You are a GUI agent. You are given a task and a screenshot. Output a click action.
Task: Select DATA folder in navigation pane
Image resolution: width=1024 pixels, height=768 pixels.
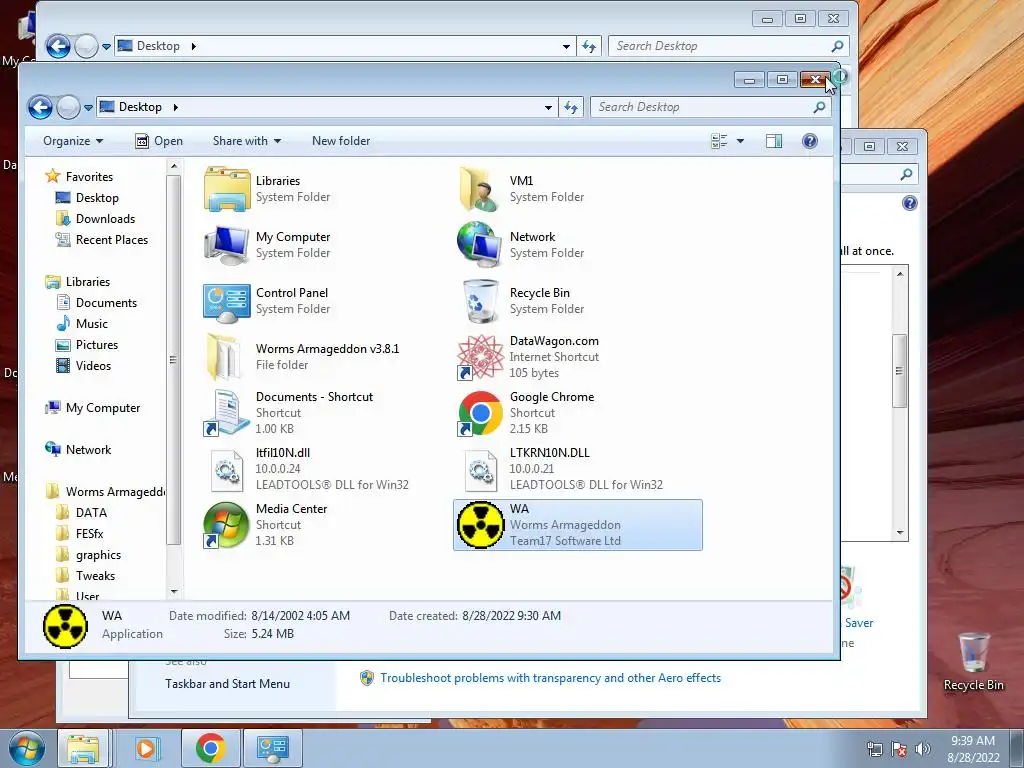[x=82, y=513]
